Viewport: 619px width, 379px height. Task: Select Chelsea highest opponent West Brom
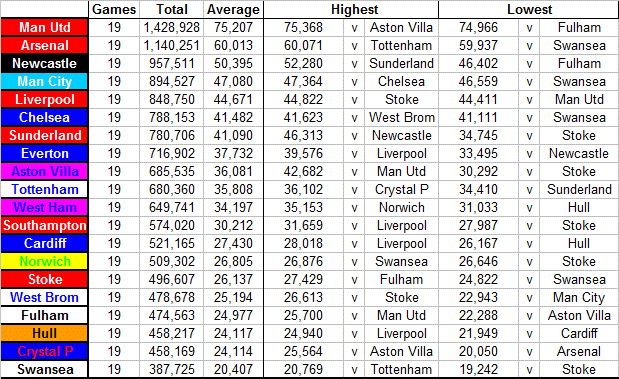click(x=401, y=118)
